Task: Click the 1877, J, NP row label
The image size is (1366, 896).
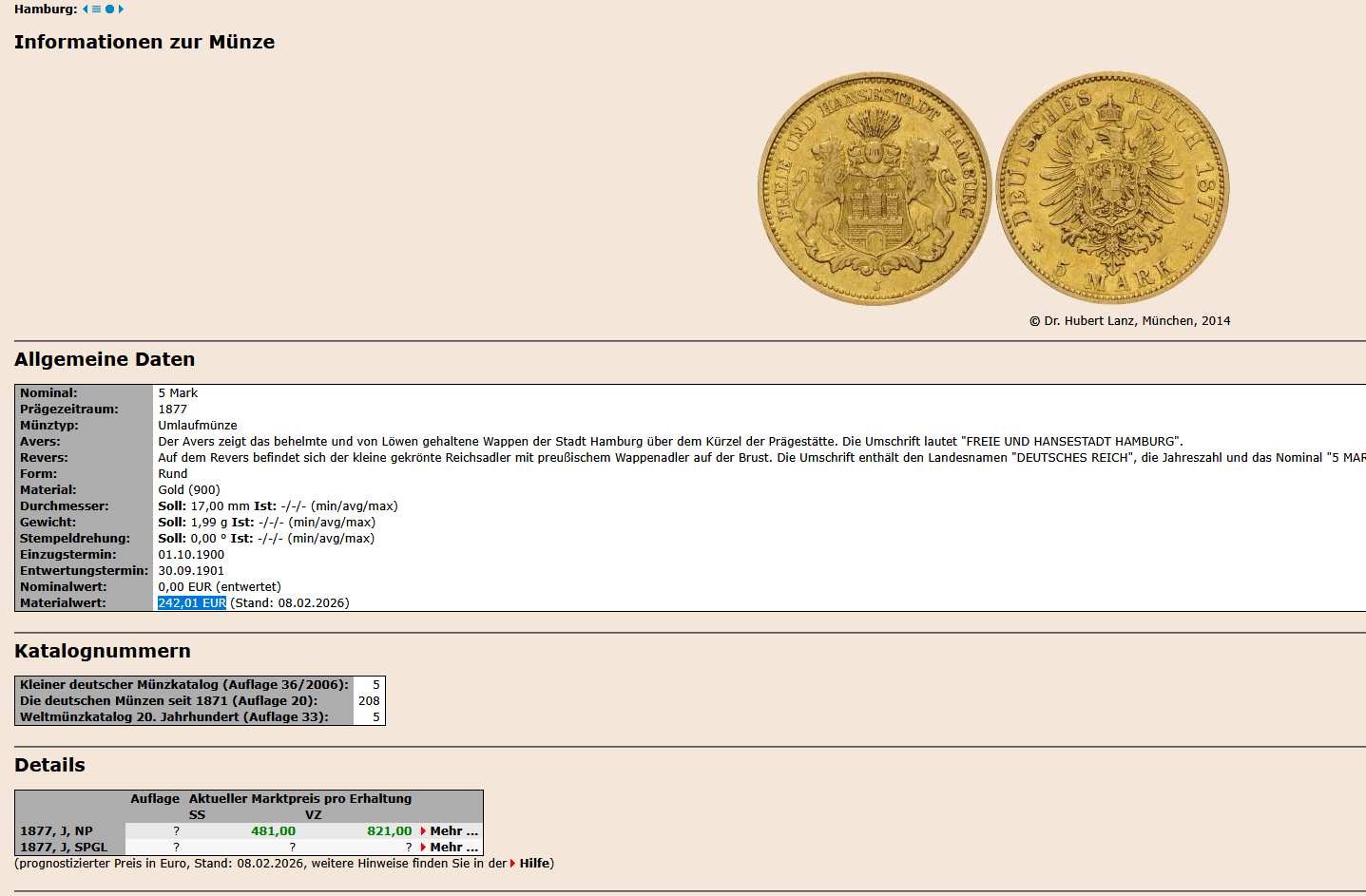Action: (x=57, y=831)
